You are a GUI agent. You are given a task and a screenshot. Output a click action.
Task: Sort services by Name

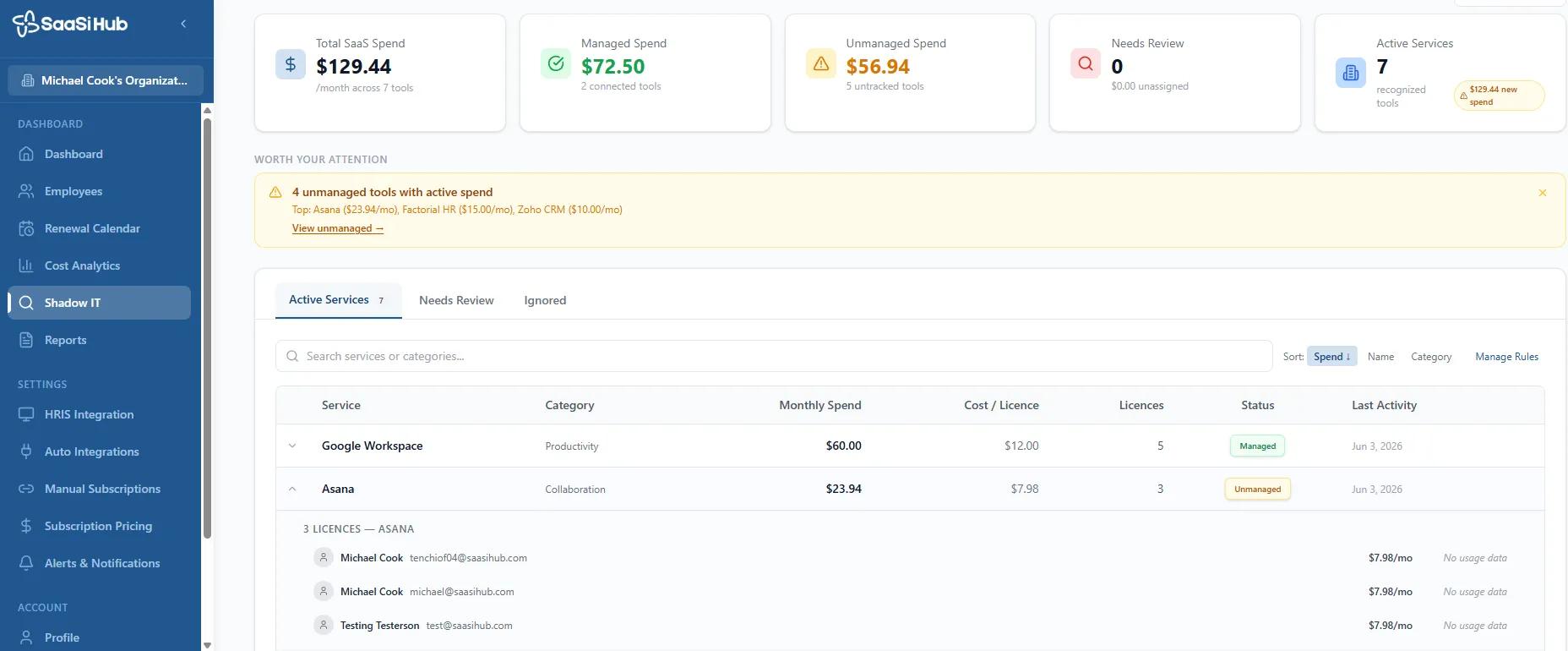pos(1380,357)
